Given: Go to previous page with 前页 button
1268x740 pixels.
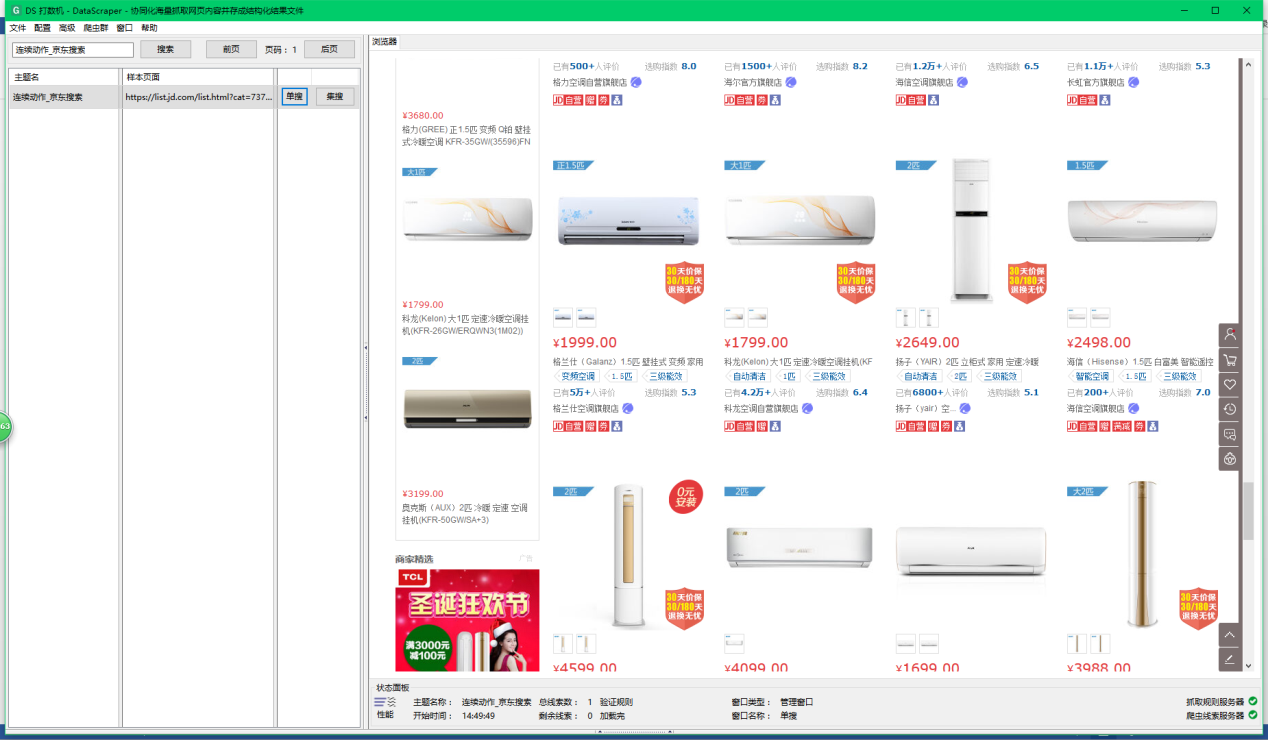Looking at the screenshot, I should [x=231, y=49].
